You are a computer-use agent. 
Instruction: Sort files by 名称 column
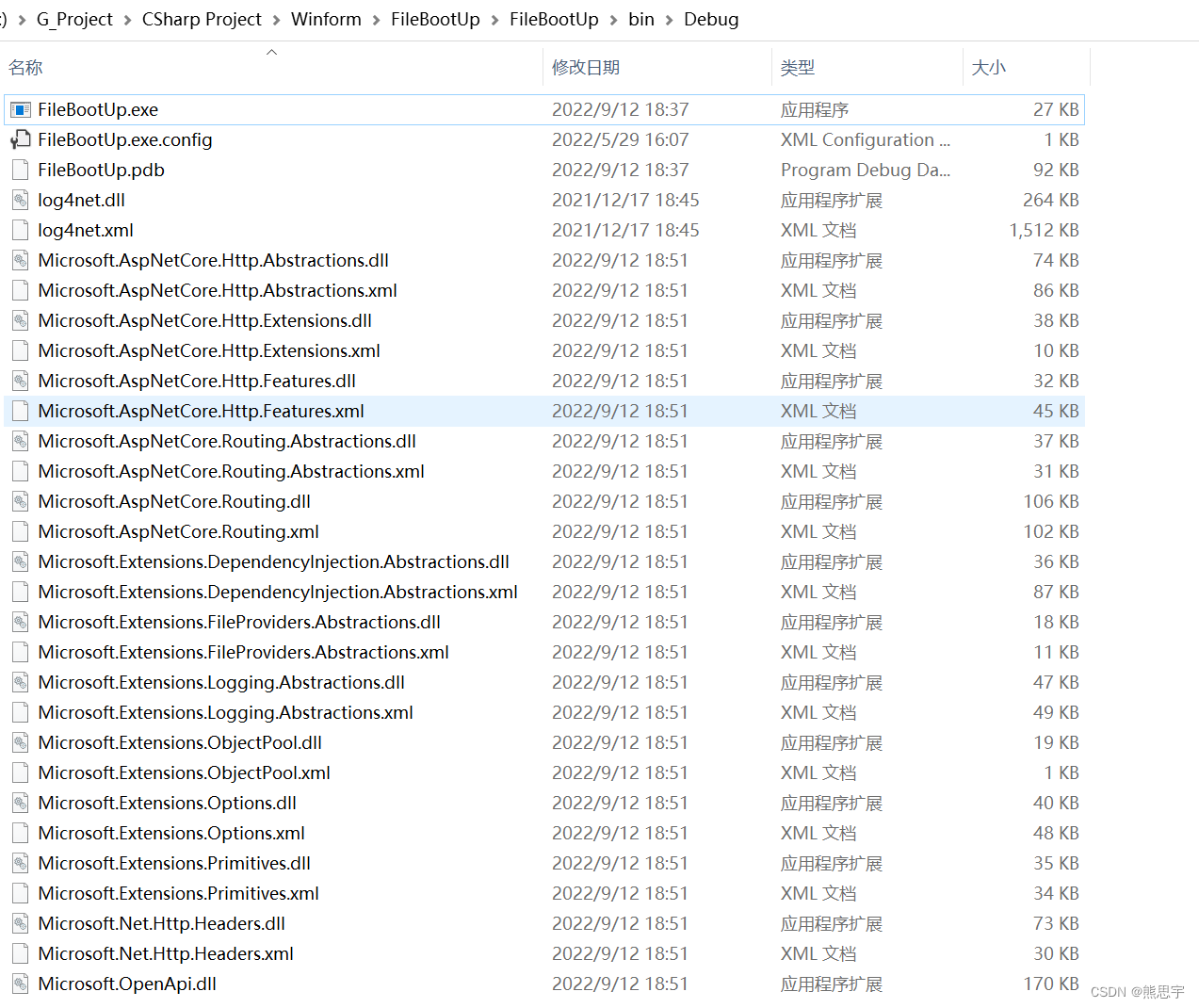coord(25,68)
